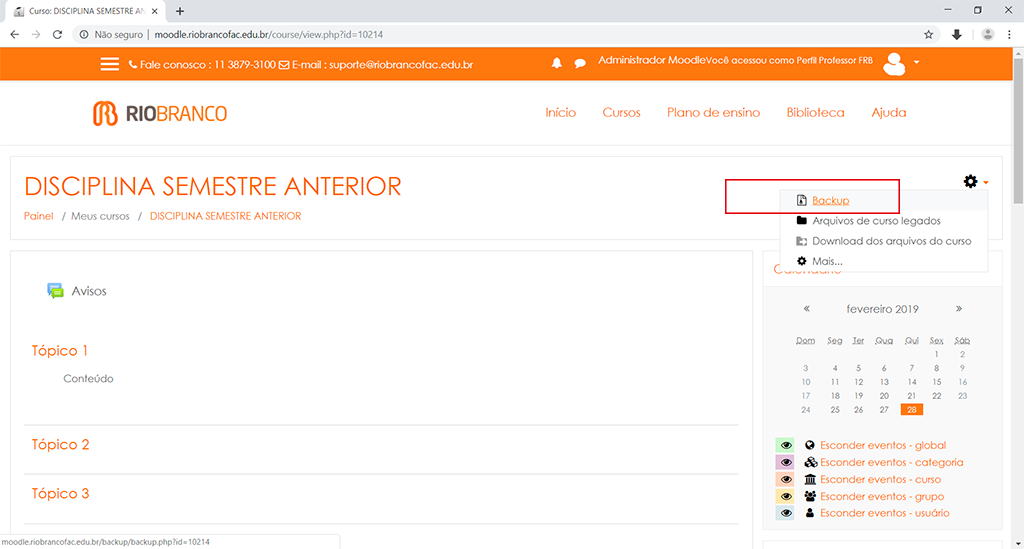Viewport: 1024px width, 549px height.
Task: Click Esconder eventos - grupo link
Action: [882, 496]
